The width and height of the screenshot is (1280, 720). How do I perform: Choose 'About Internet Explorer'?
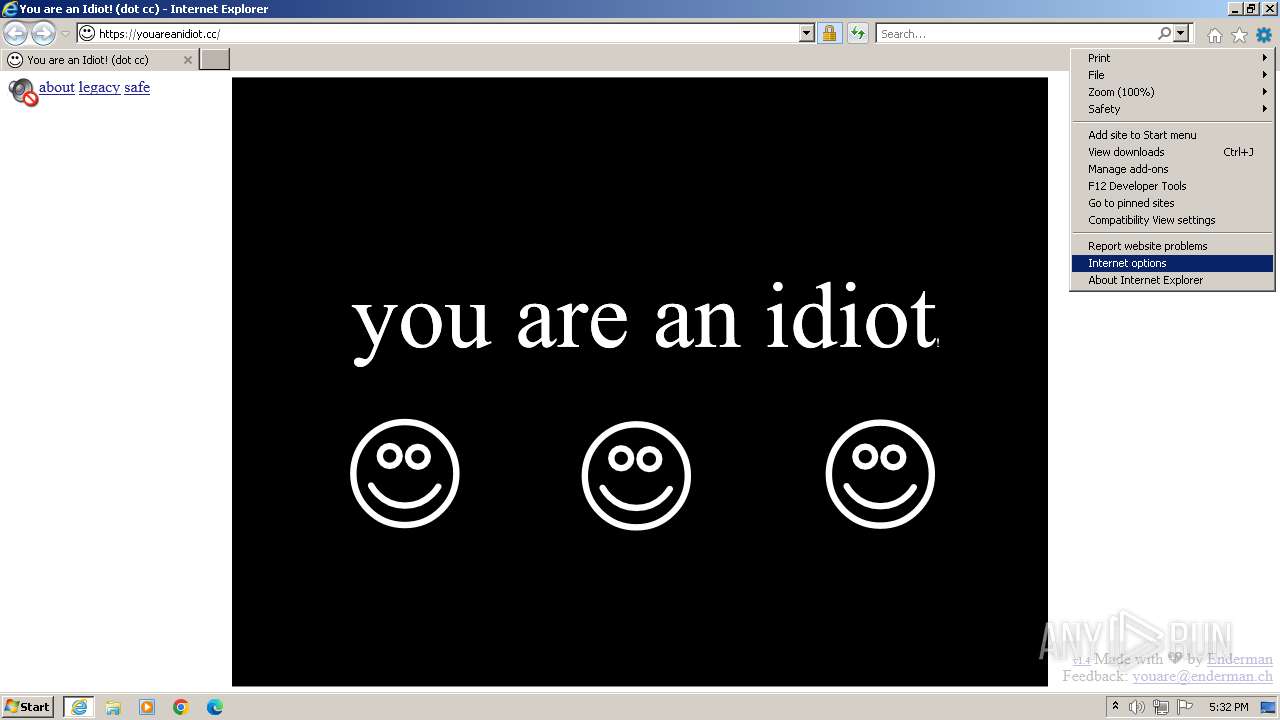pos(1172,280)
